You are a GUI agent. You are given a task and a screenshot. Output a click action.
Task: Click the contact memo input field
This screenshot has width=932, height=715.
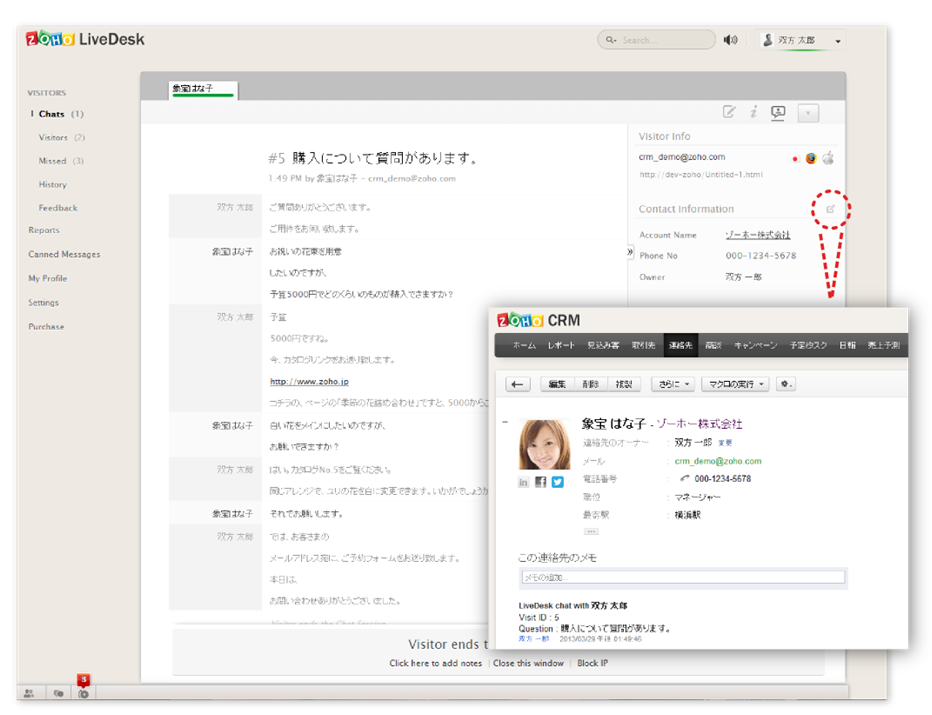click(x=682, y=577)
